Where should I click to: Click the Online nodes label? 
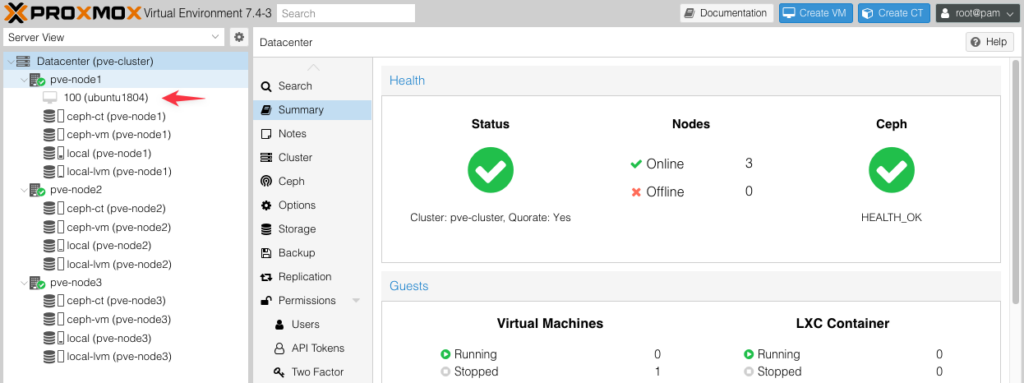click(665, 164)
